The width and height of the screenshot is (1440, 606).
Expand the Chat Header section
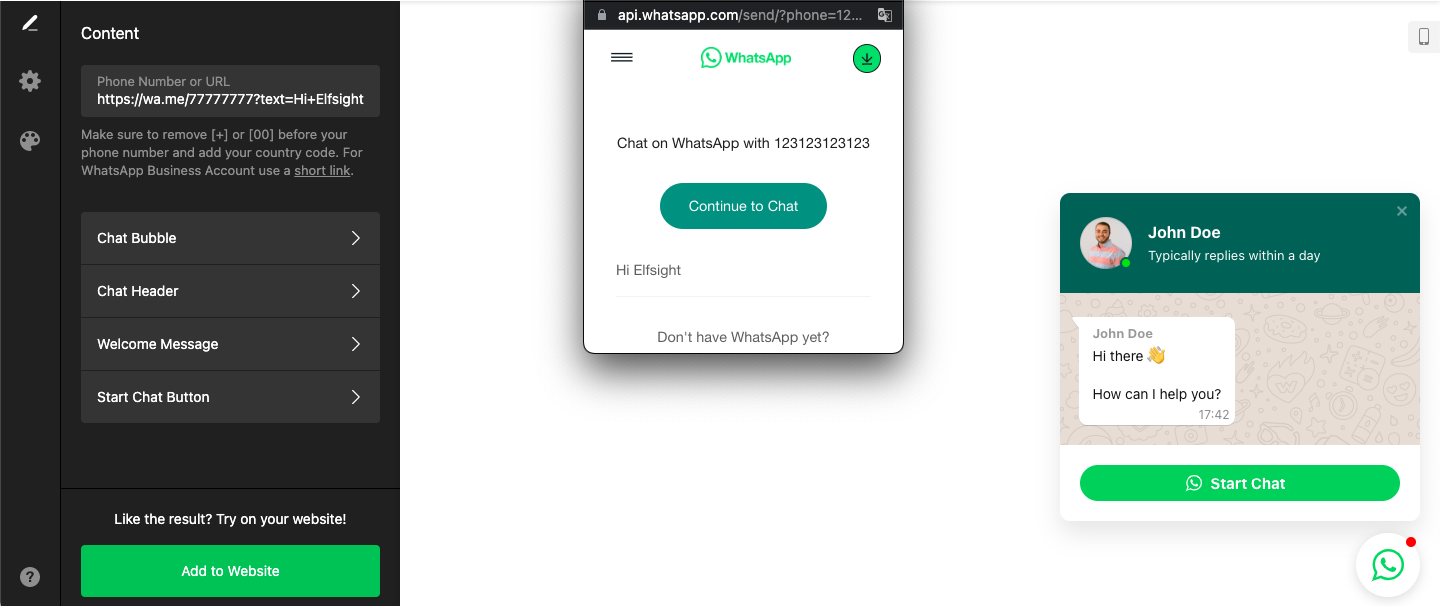(x=230, y=291)
